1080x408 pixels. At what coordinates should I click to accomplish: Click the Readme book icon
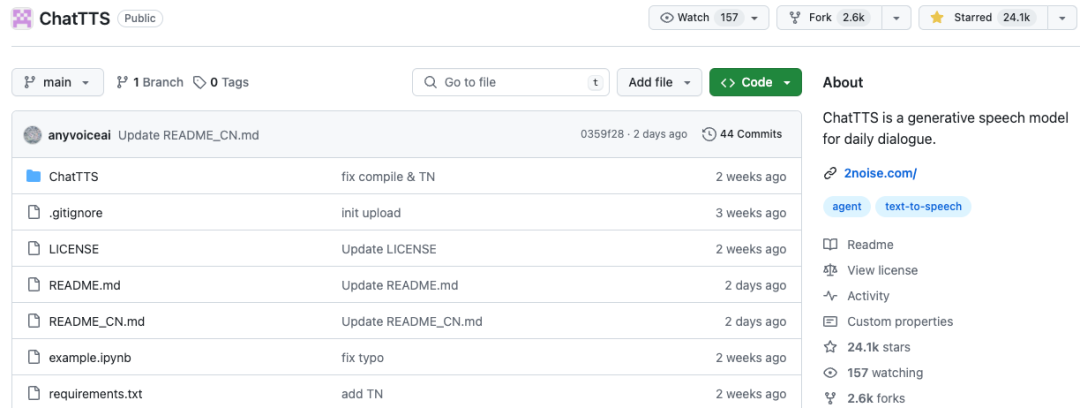(831, 245)
